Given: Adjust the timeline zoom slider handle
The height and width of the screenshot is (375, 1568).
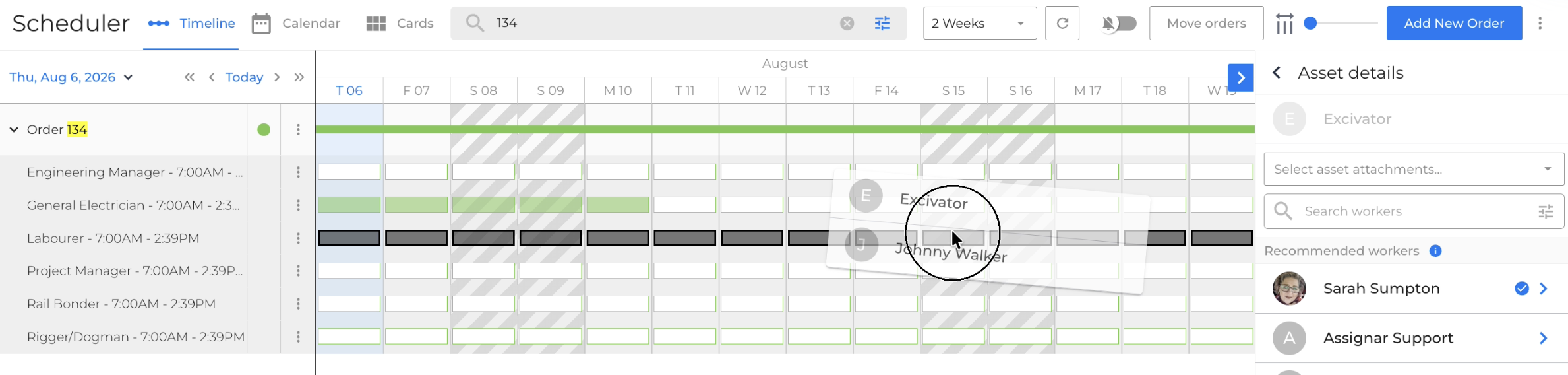Looking at the screenshot, I should (1310, 23).
